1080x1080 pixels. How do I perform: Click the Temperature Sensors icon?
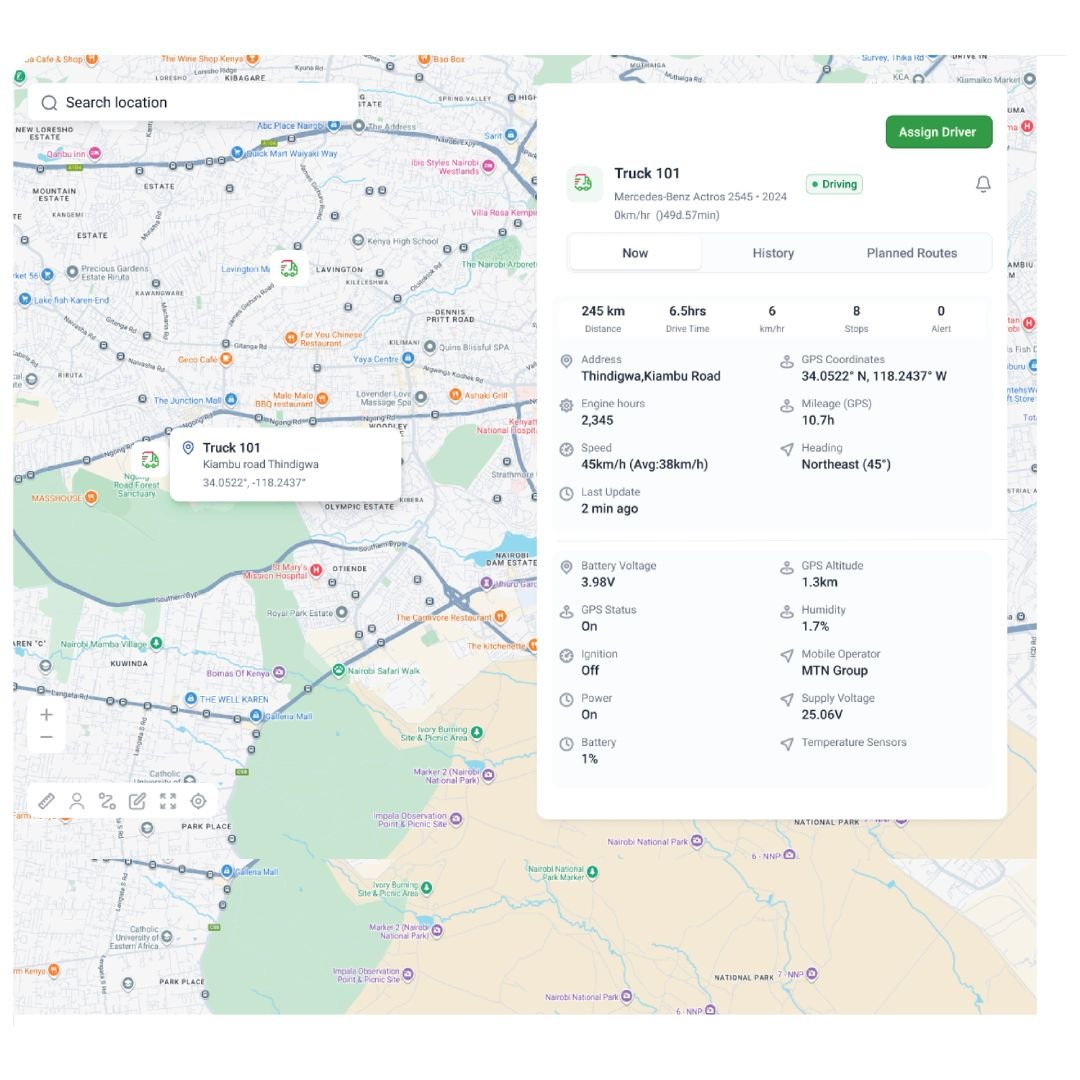pyautogui.click(x=787, y=743)
